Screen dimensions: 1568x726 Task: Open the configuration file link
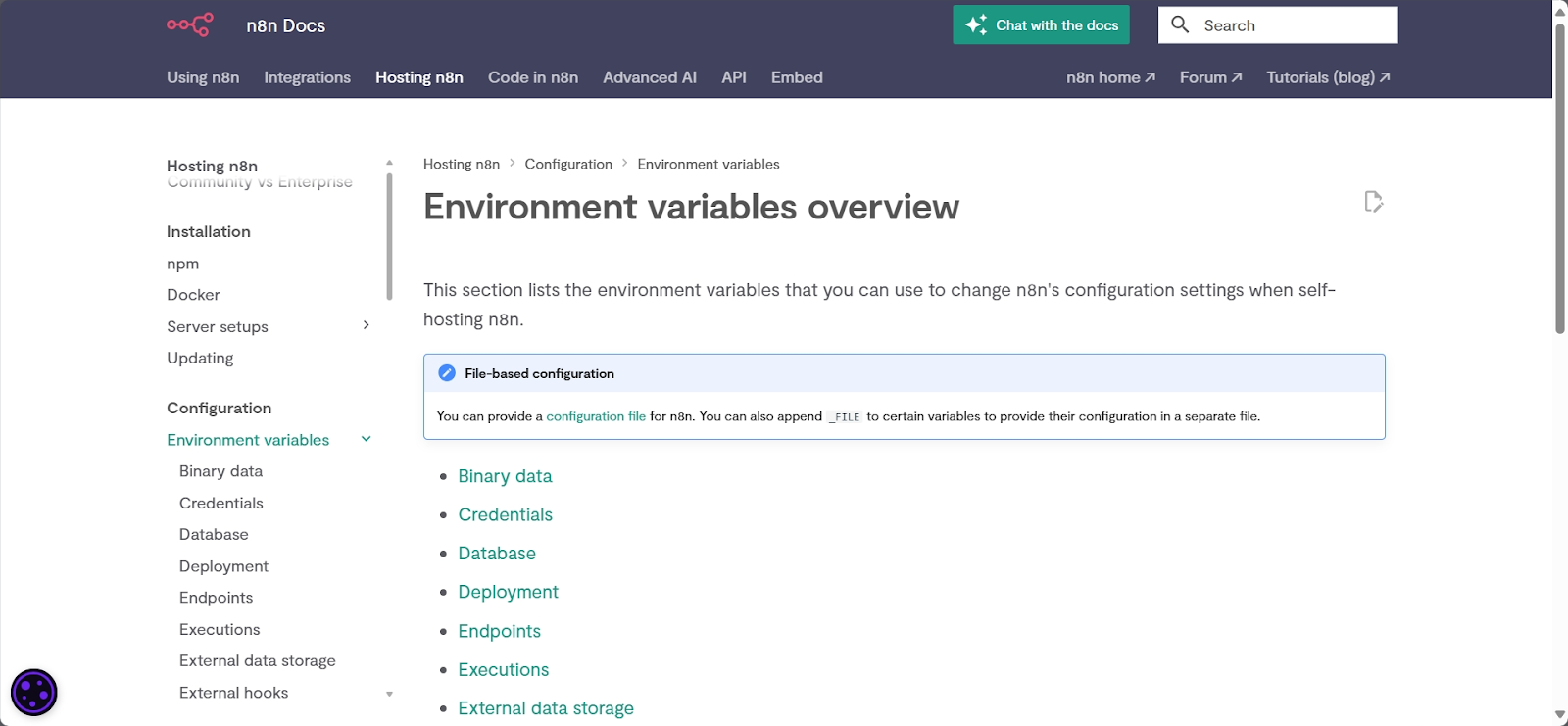point(596,416)
